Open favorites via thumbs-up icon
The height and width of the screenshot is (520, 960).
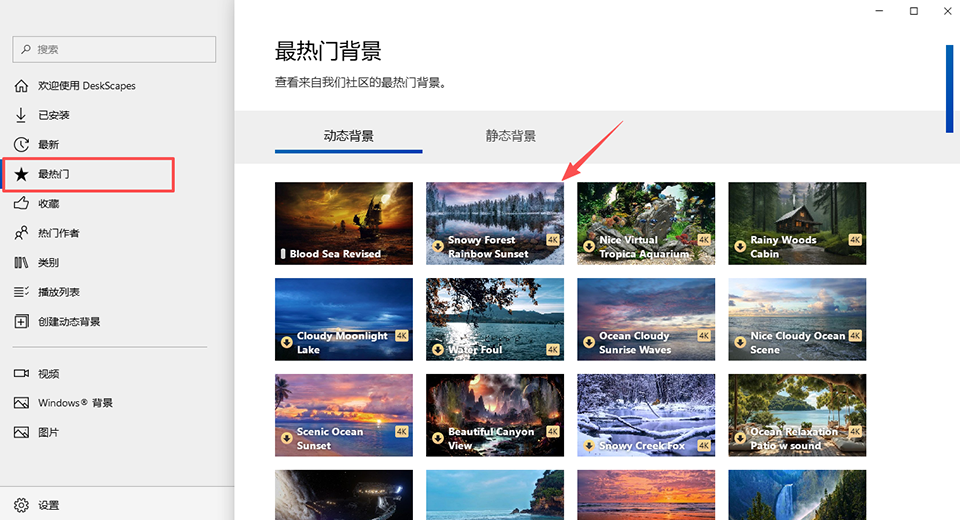21,203
